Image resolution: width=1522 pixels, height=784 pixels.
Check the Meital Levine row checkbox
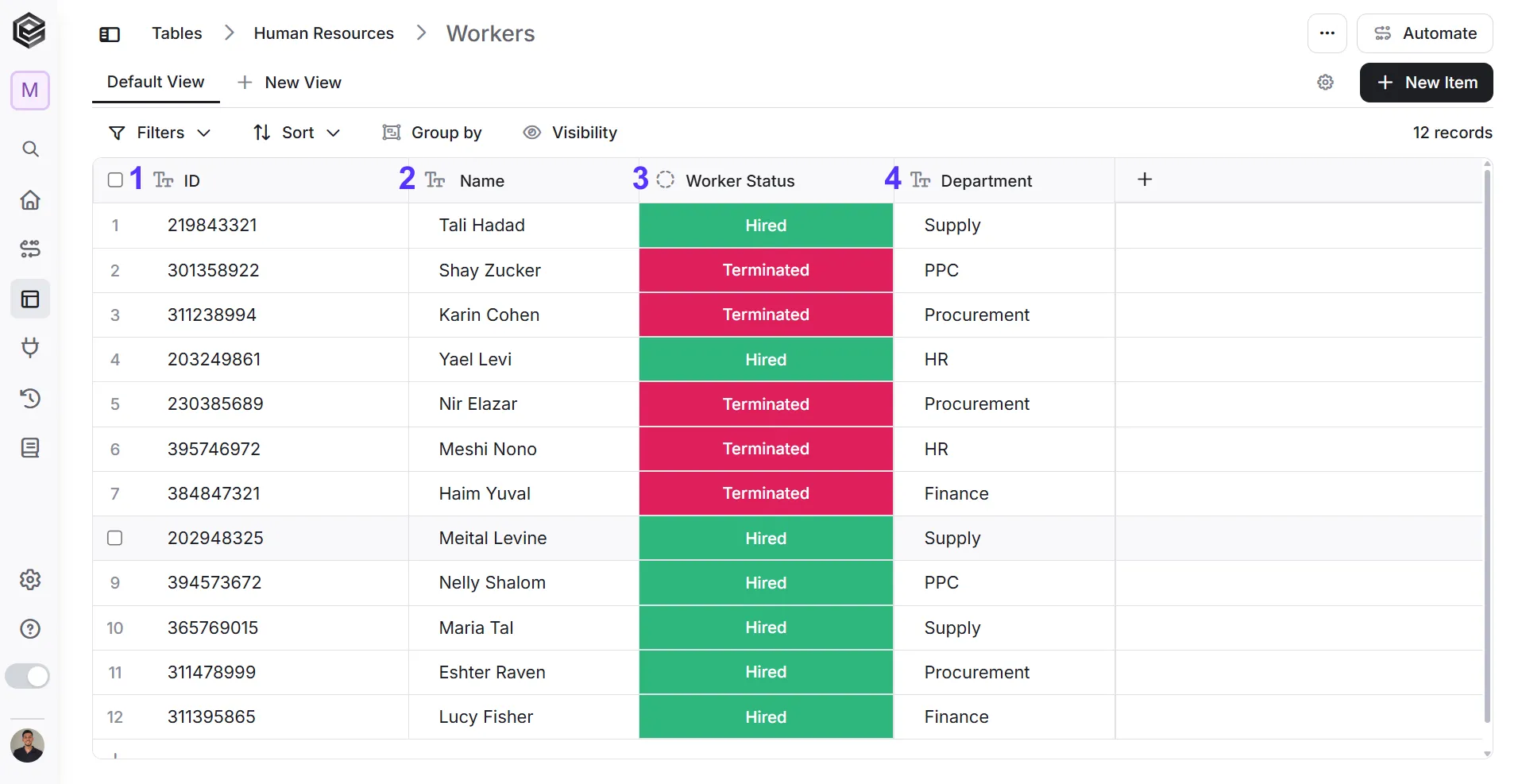(115, 538)
